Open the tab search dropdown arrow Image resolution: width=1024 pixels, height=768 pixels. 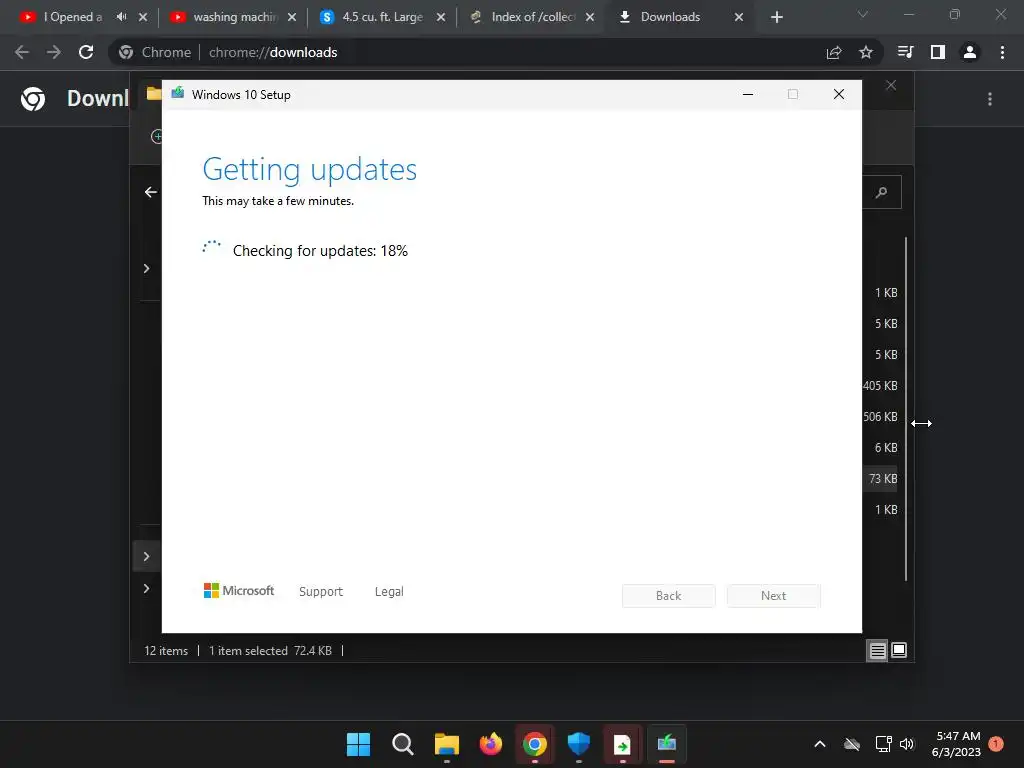pyautogui.click(x=863, y=14)
